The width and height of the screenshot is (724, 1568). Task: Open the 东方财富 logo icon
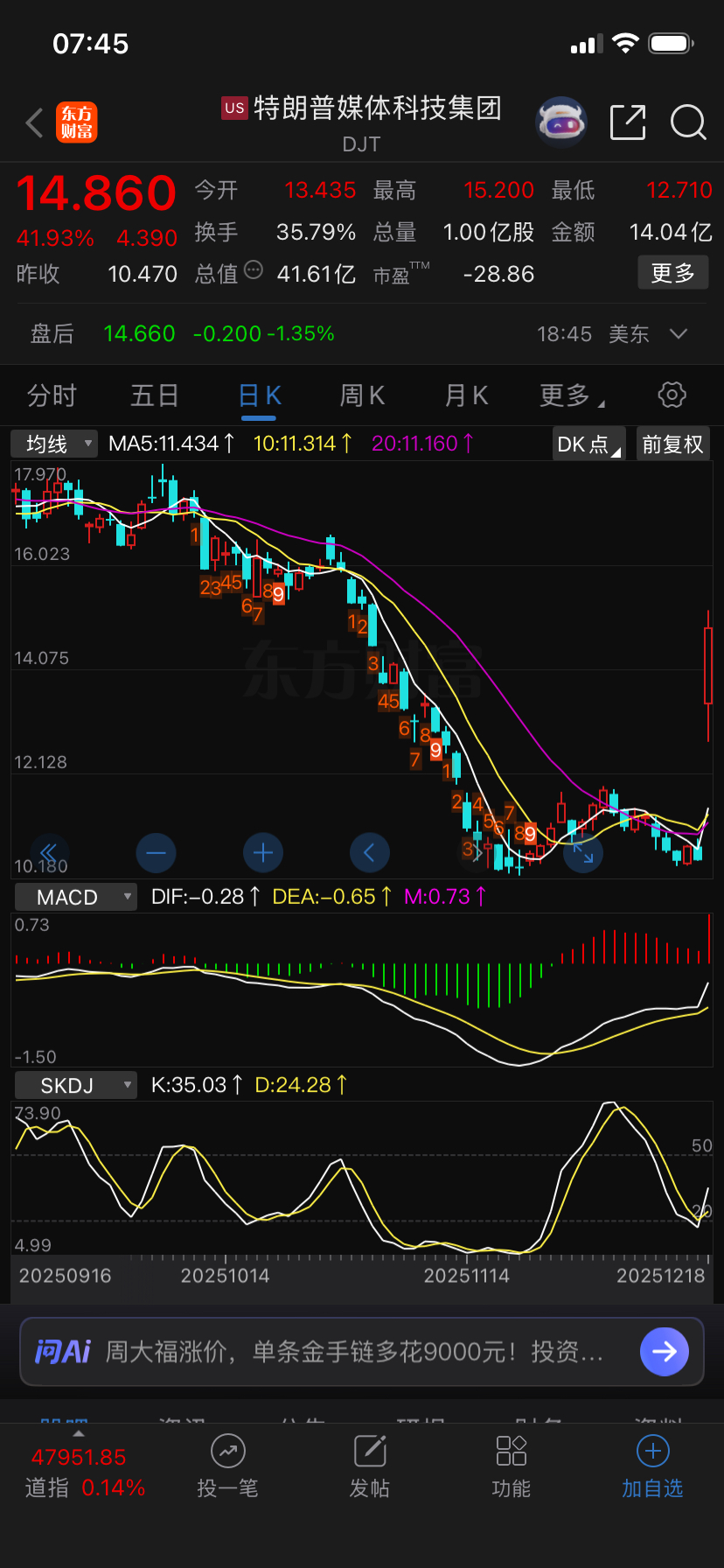pos(77,122)
